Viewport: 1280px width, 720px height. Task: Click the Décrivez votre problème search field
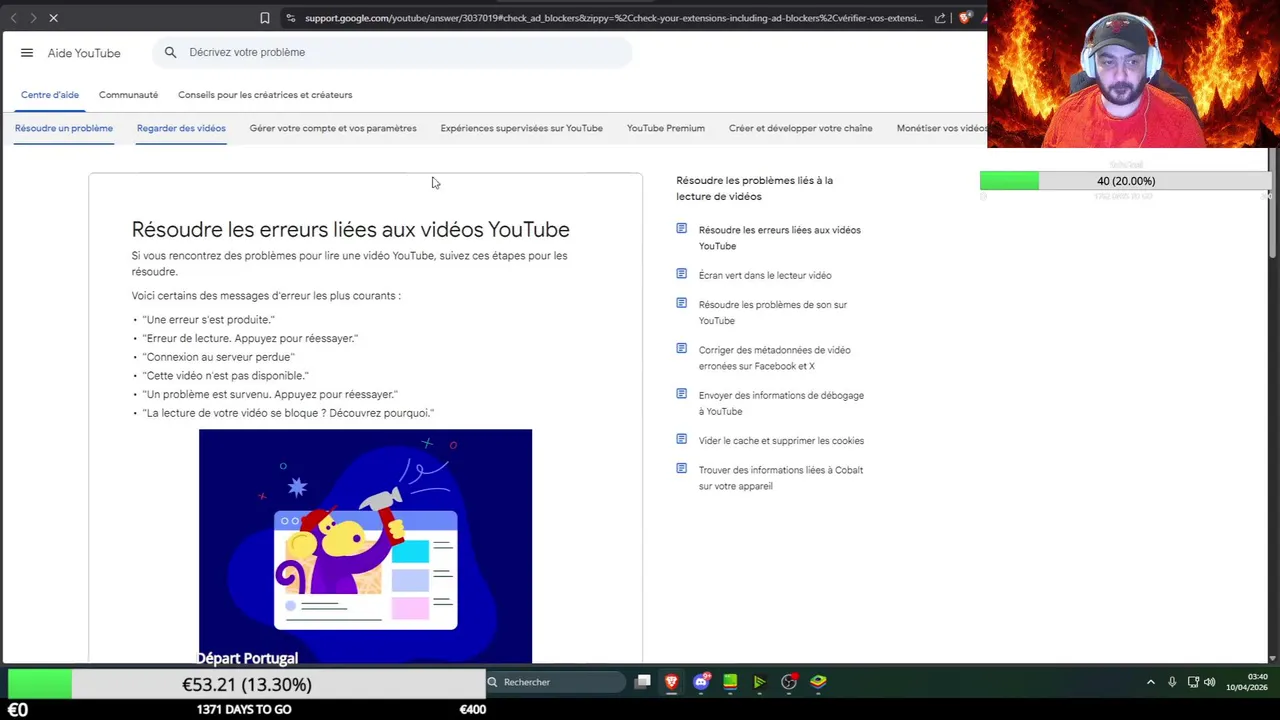click(392, 52)
